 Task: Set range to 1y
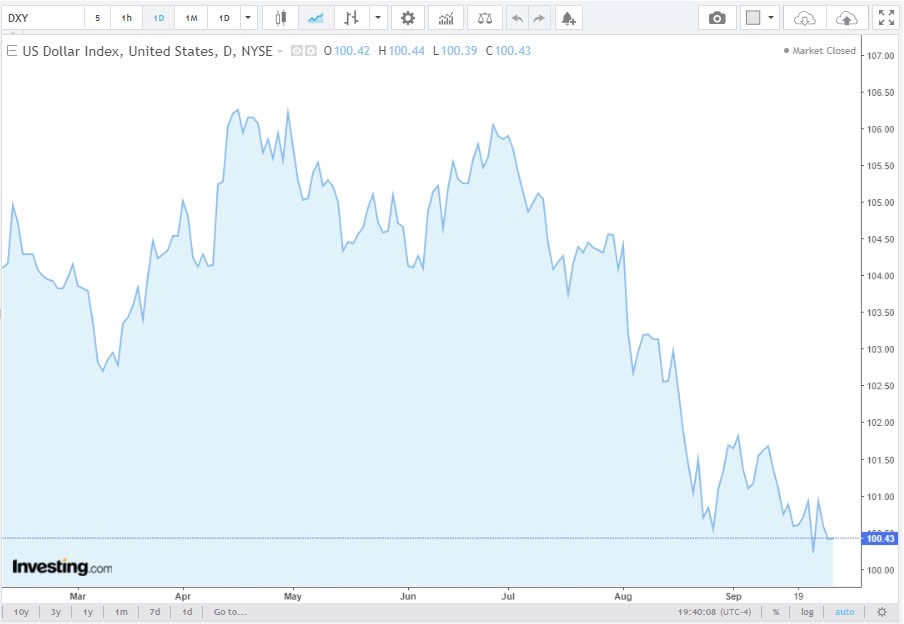click(88, 612)
